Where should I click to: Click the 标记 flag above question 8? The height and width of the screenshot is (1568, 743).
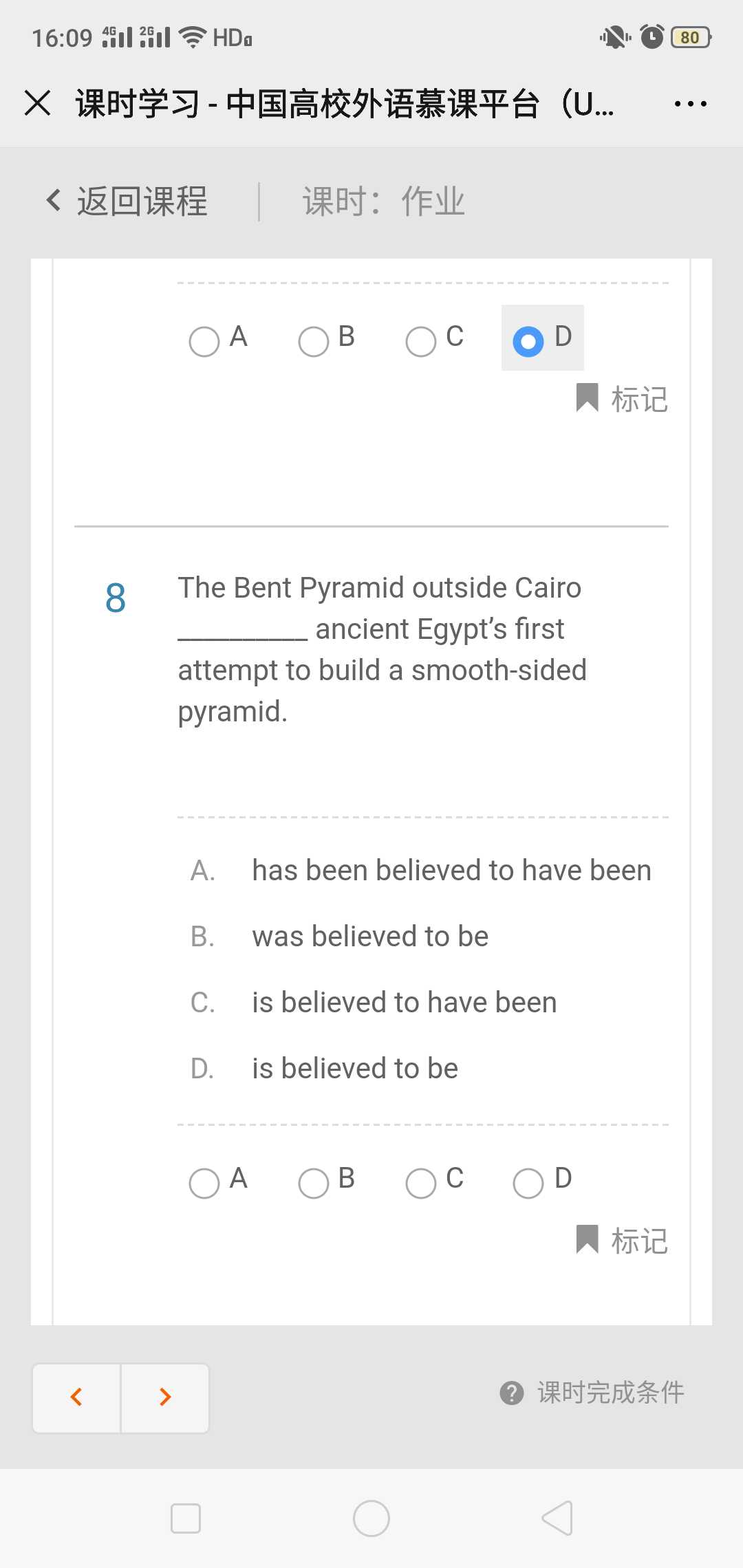[622, 398]
